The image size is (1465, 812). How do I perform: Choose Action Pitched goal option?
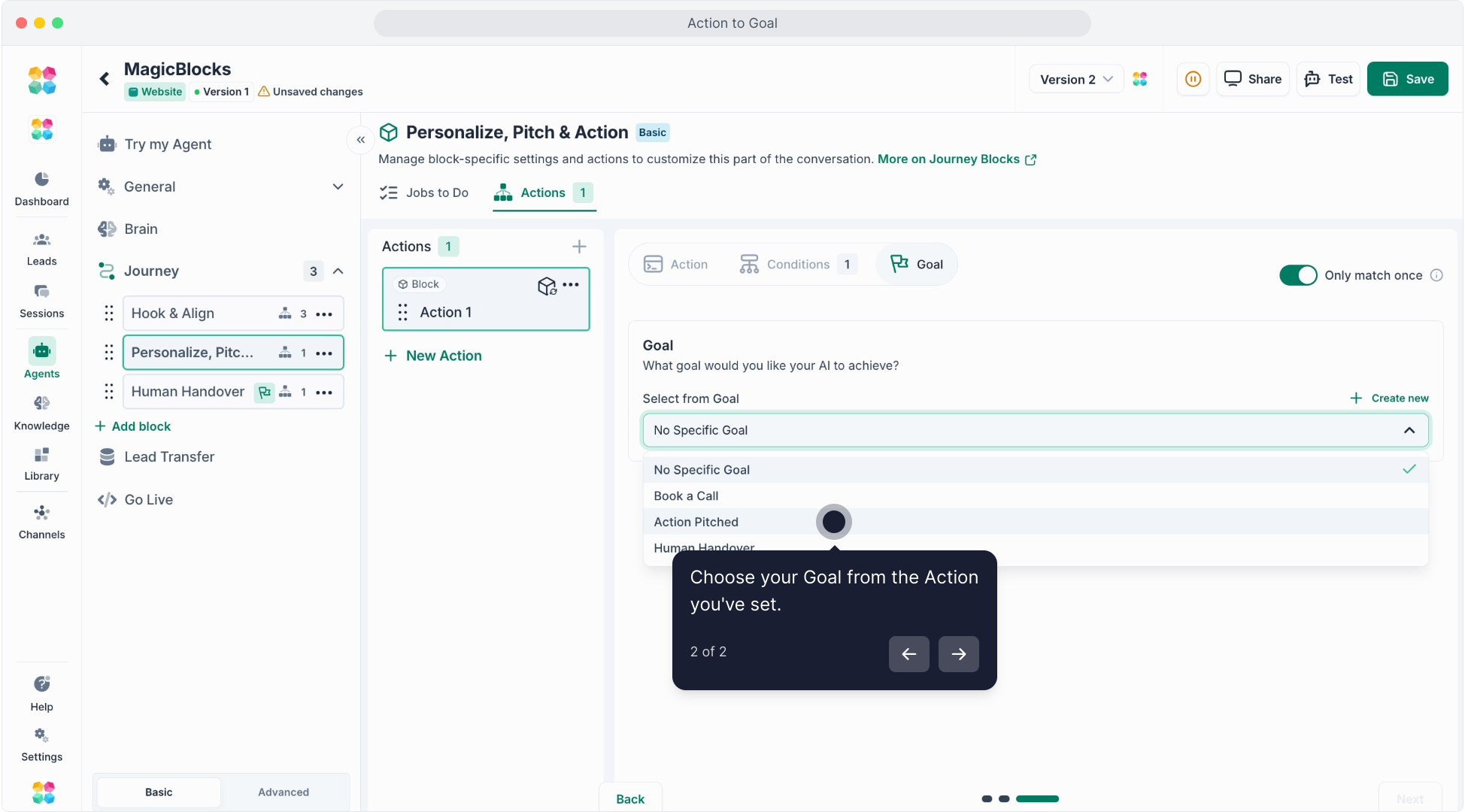coord(696,522)
